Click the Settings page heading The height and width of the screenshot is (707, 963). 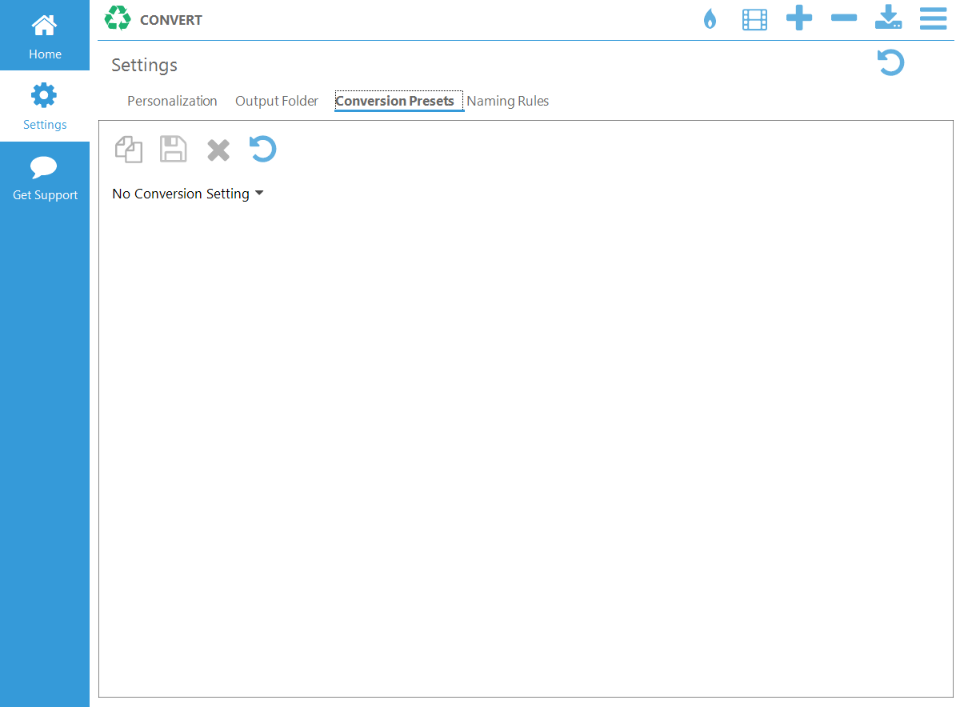[144, 65]
